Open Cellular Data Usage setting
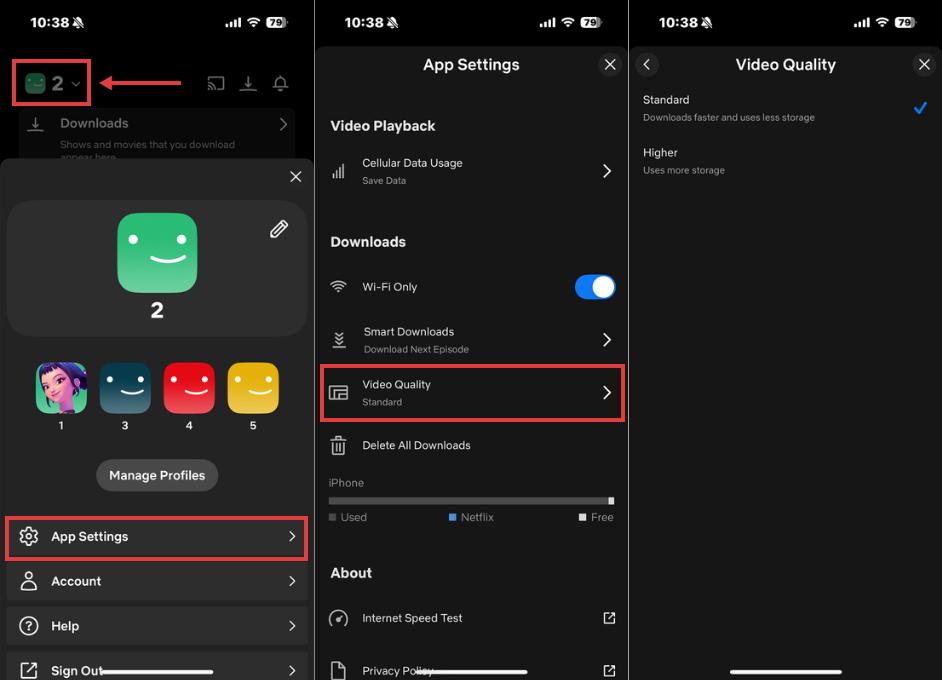Viewport: 942px width, 680px height. pyautogui.click(x=472, y=171)
